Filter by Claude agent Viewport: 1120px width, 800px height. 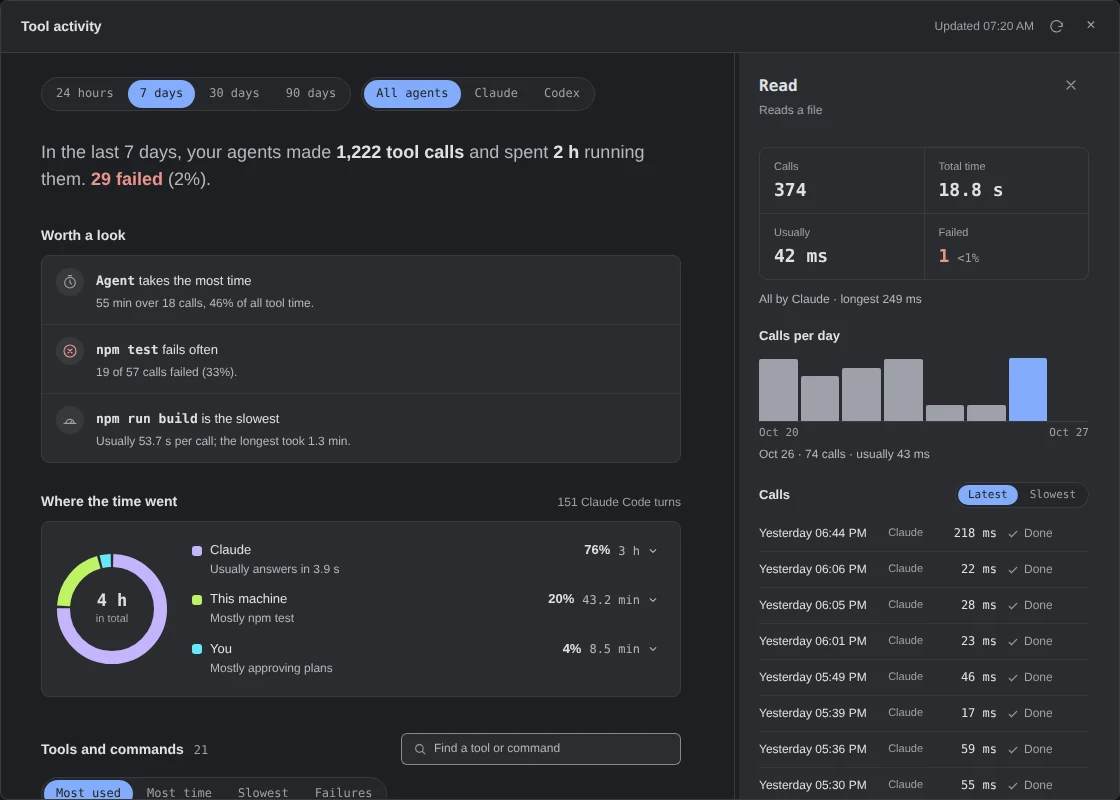tap(496, 94)
